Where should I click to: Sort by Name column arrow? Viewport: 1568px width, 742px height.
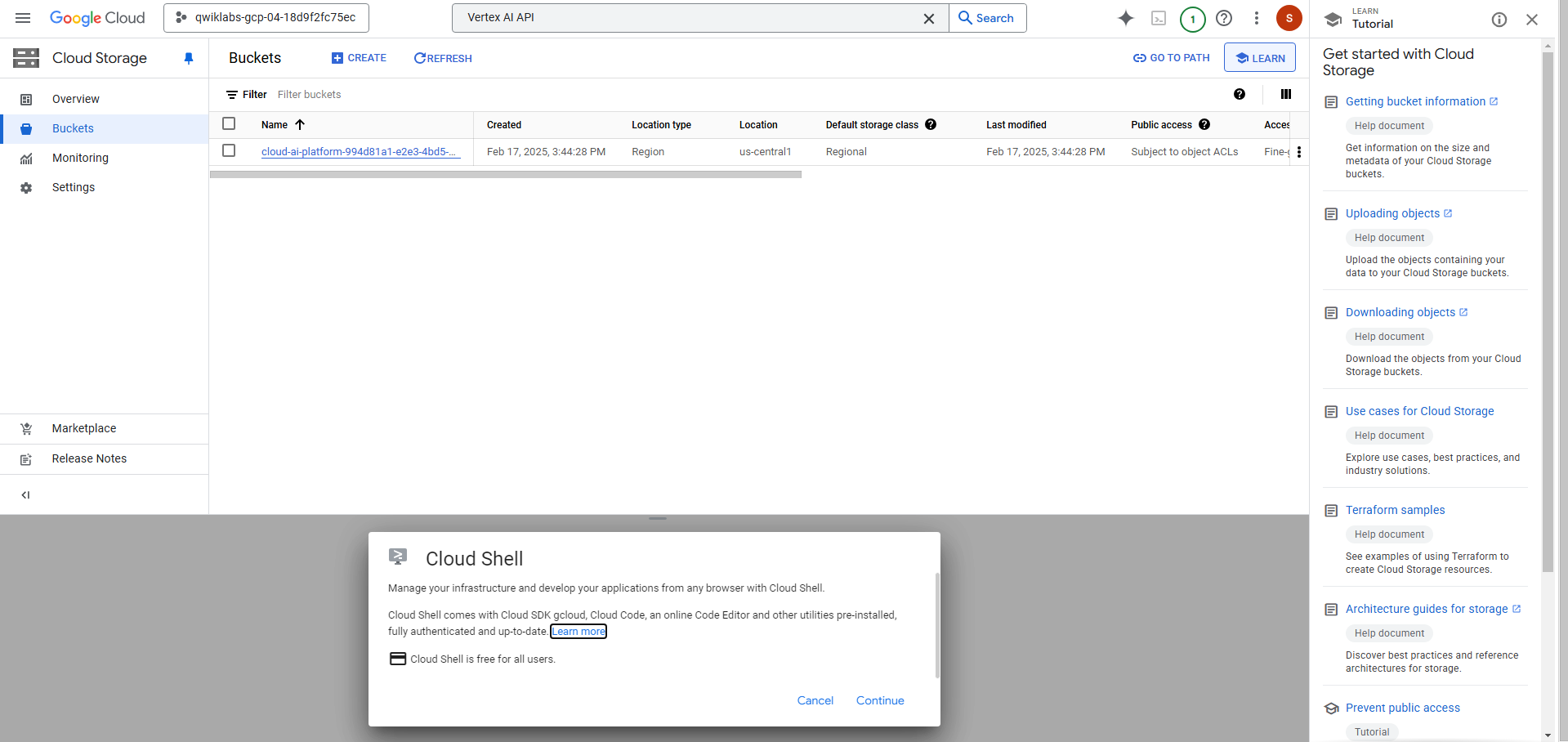[x=300, y=124]
